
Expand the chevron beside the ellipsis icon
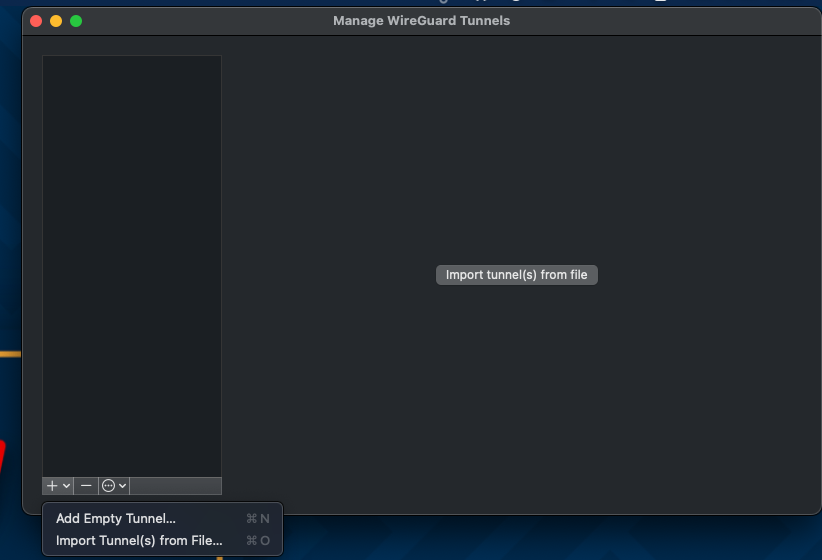[x=122, y=486]
